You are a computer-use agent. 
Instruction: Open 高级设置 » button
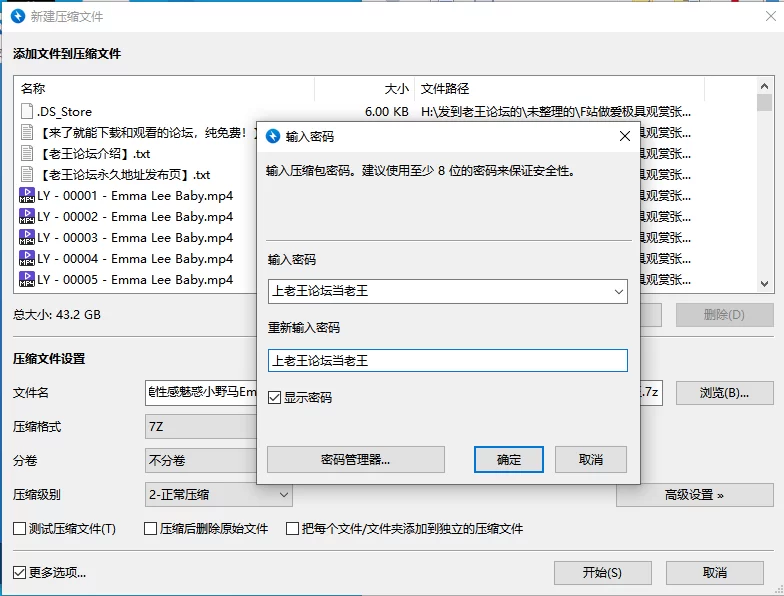pyautogui.click(x=694, y=495)
